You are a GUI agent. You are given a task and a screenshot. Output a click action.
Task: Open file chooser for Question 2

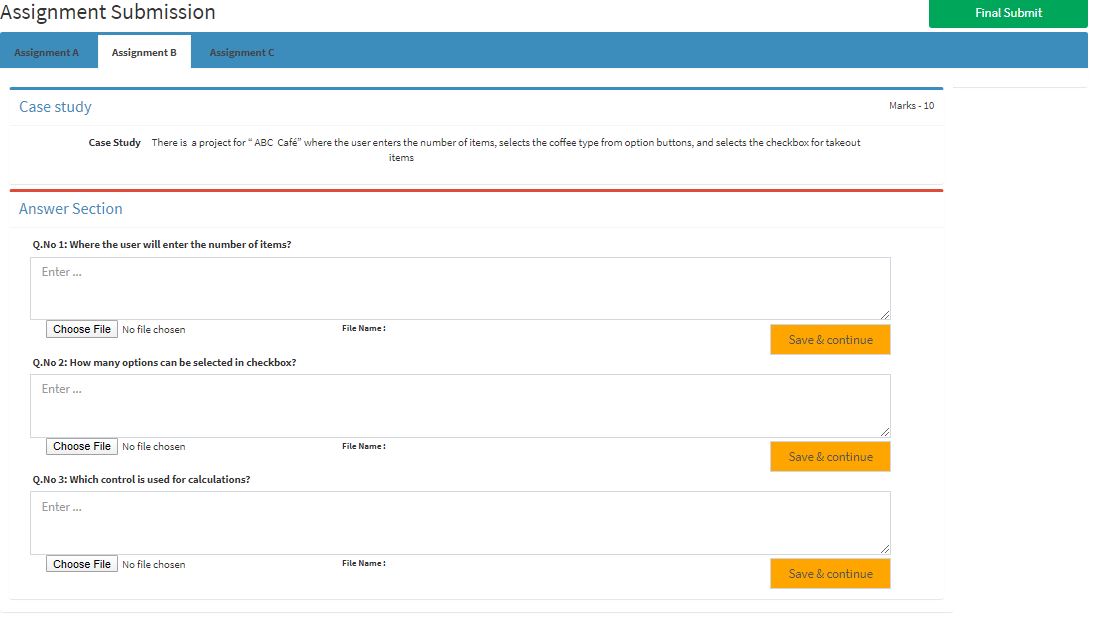[x=82, y=447]
